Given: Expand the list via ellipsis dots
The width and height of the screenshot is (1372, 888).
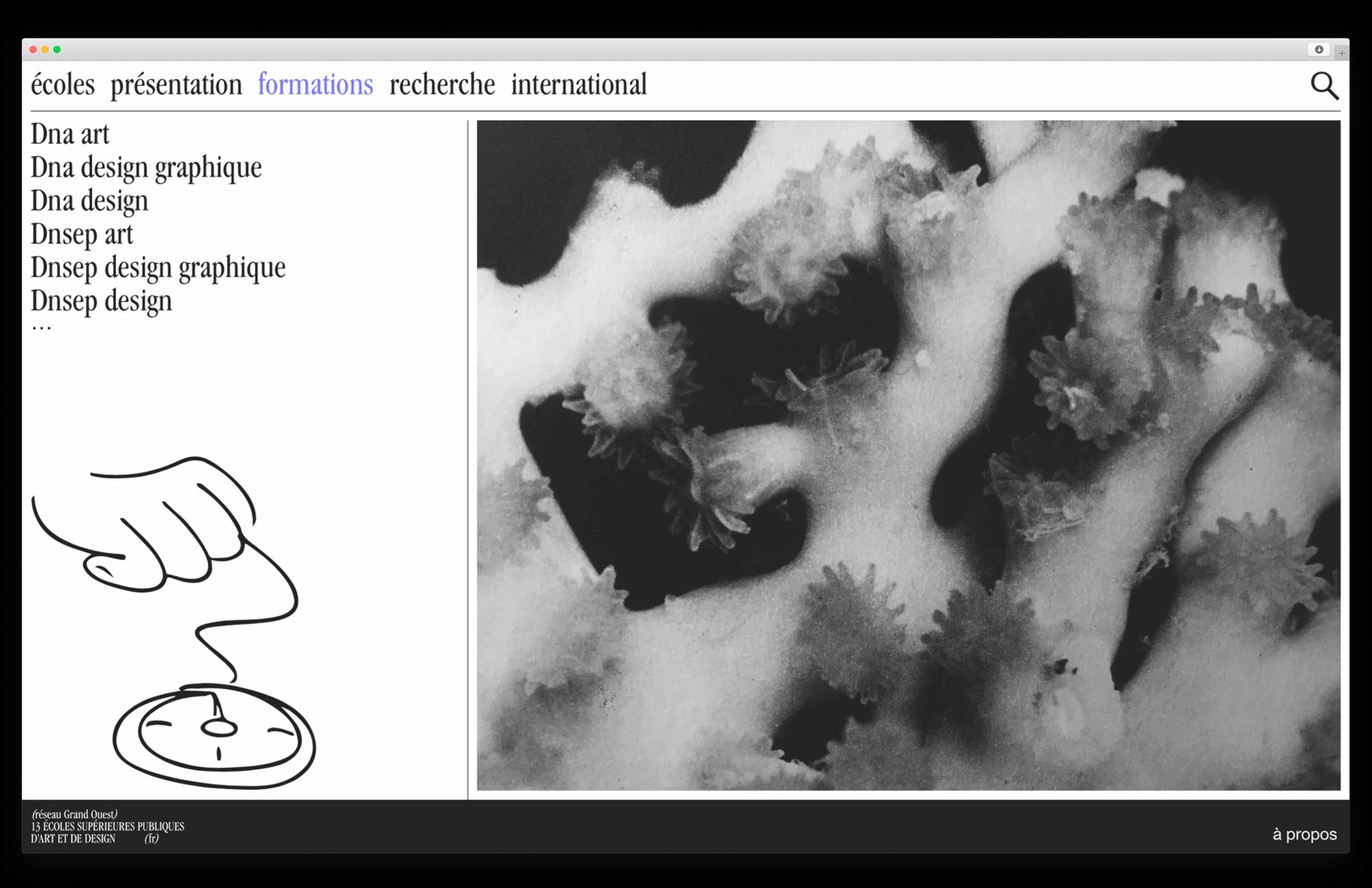Looking at the screenshot, I should (x=41, y=329).
